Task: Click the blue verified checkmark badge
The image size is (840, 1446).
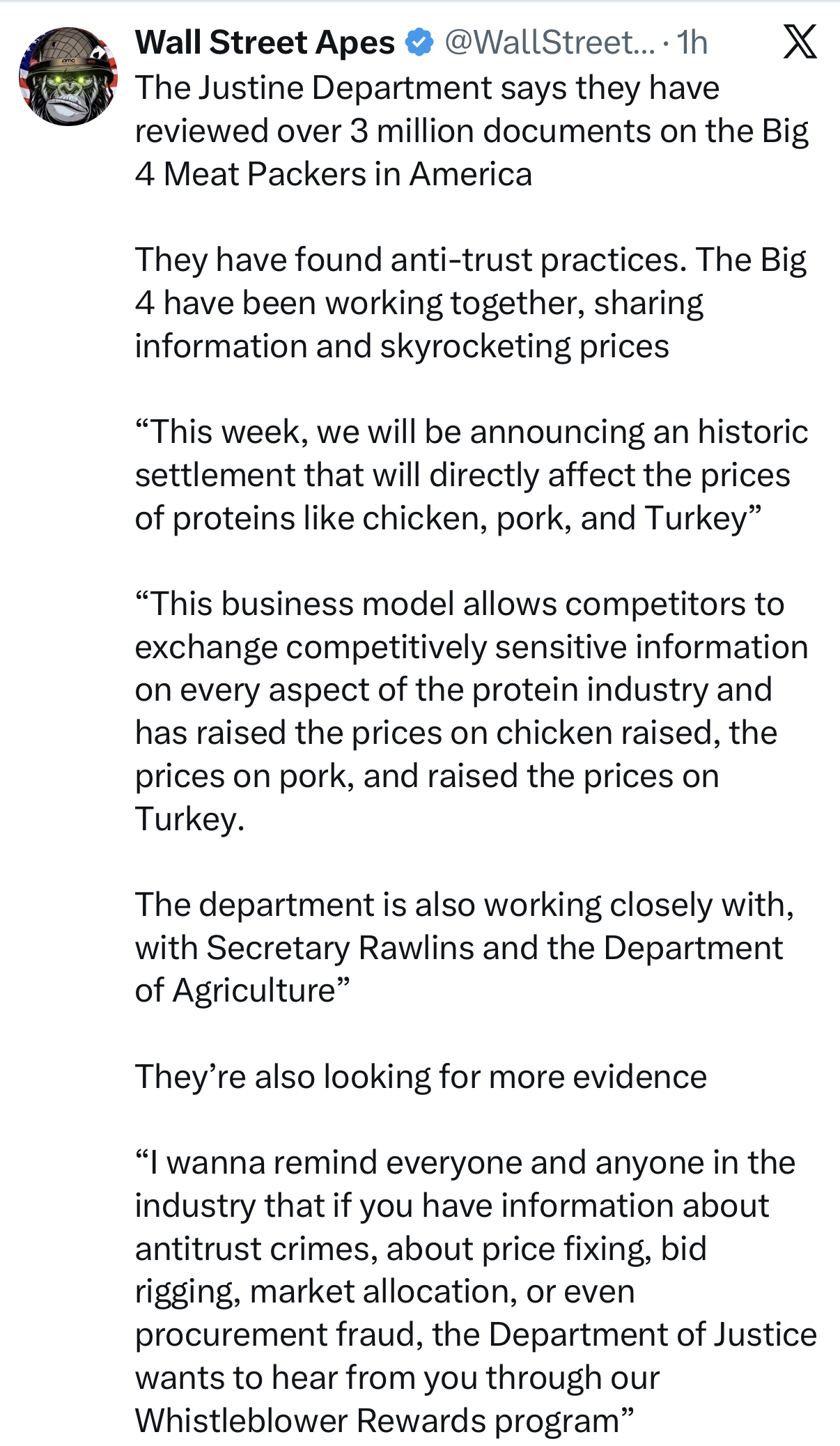Action: click(x=419, y=42)
